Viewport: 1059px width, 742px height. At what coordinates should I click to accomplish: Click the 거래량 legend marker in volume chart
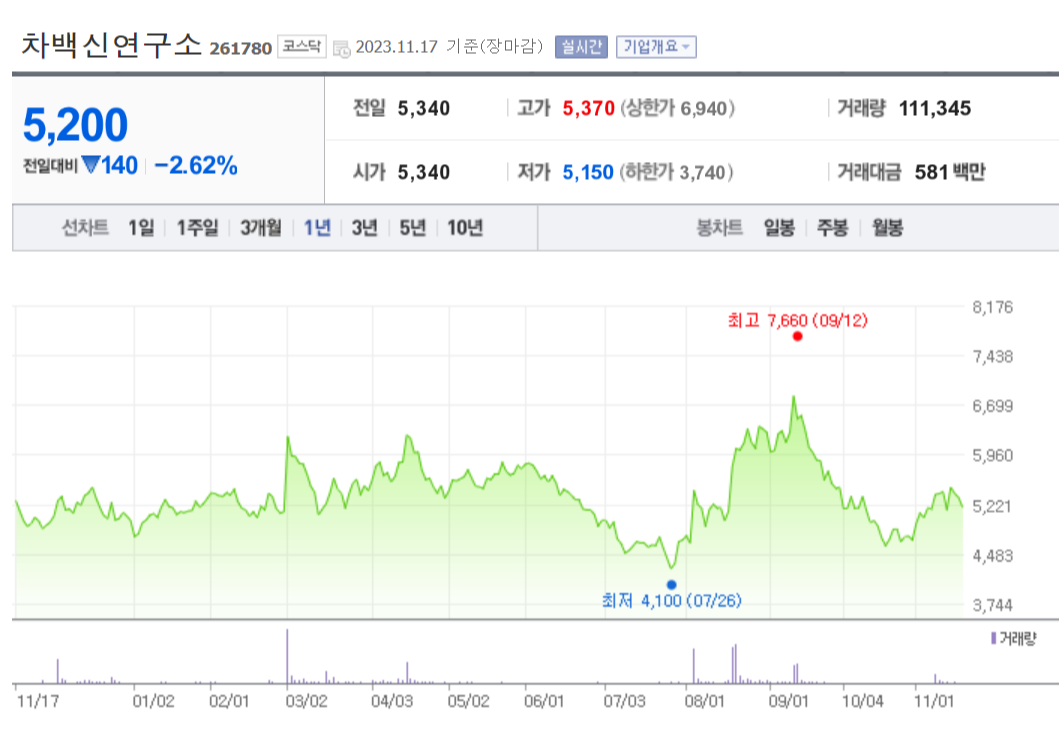[x=993, y=638]
